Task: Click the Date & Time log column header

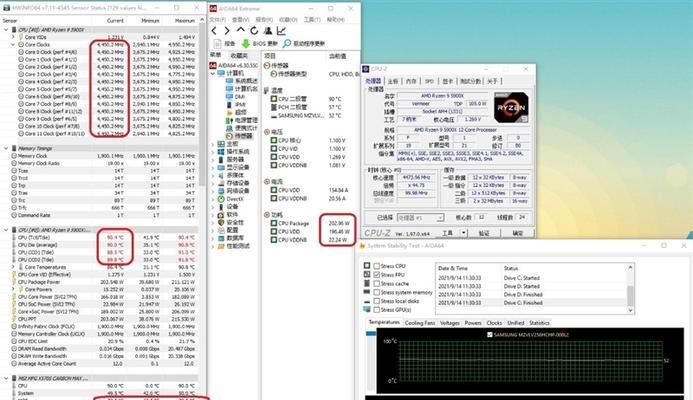Action: coord(453,268)
